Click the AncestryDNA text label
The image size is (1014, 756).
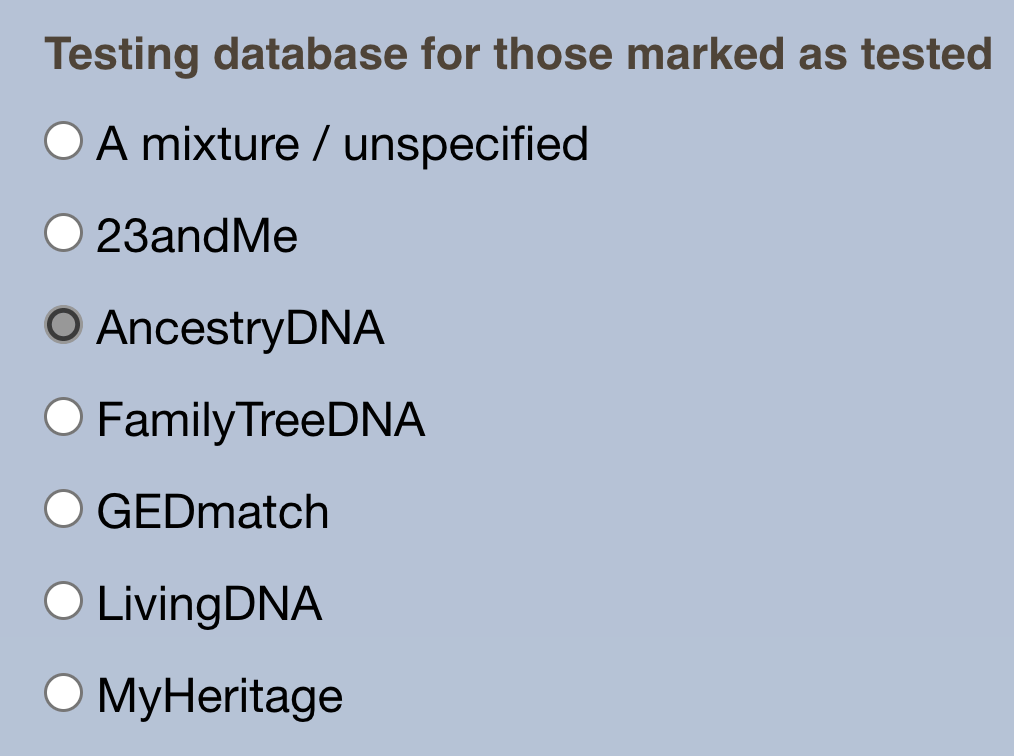(x=238, y=327)
